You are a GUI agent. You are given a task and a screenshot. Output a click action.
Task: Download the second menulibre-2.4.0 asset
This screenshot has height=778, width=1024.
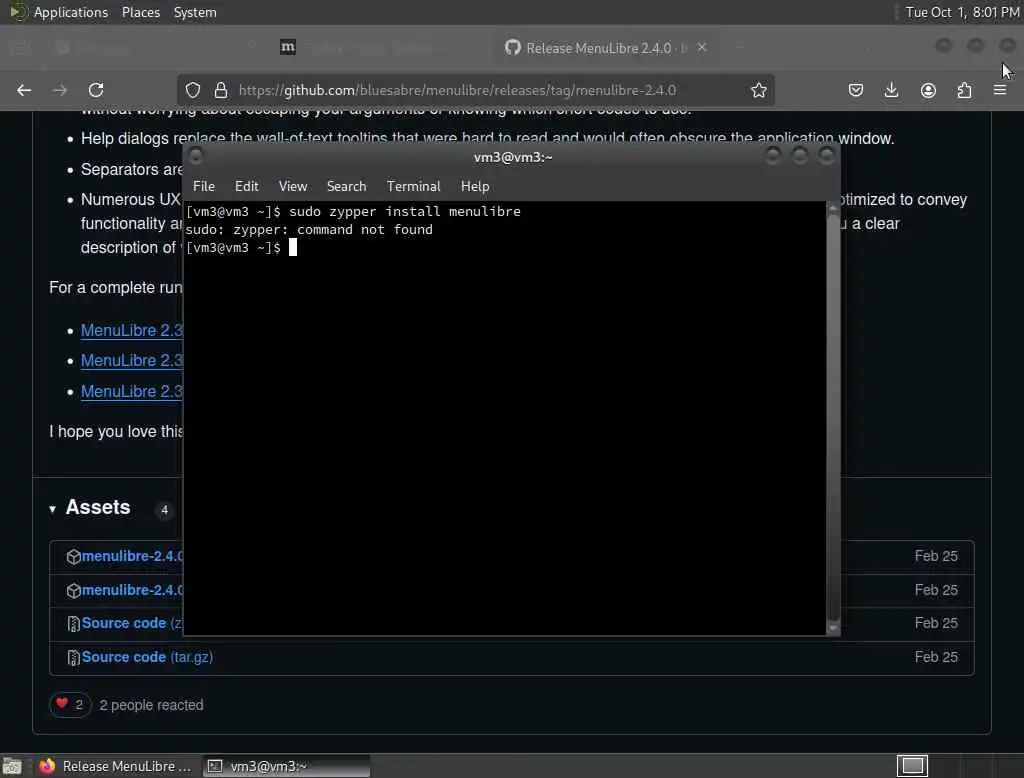(x=133, y=590)
